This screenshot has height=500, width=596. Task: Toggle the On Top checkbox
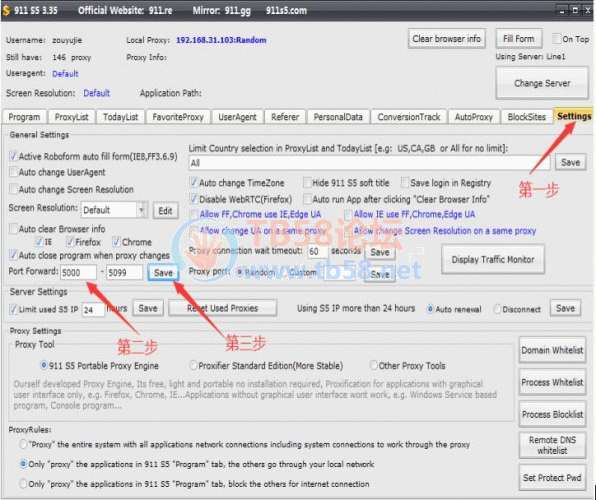[x=557, y=39]
